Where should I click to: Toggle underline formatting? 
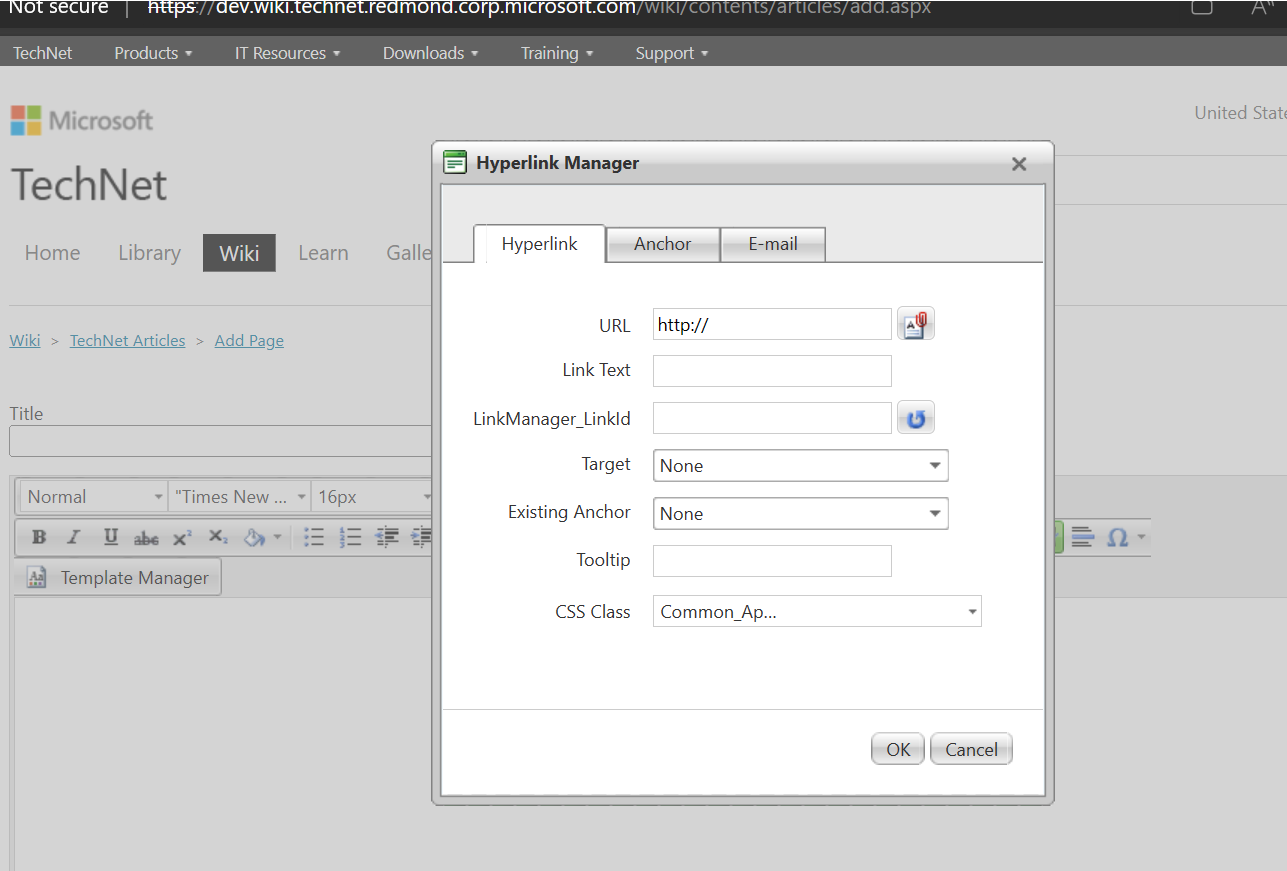[109, 537]
